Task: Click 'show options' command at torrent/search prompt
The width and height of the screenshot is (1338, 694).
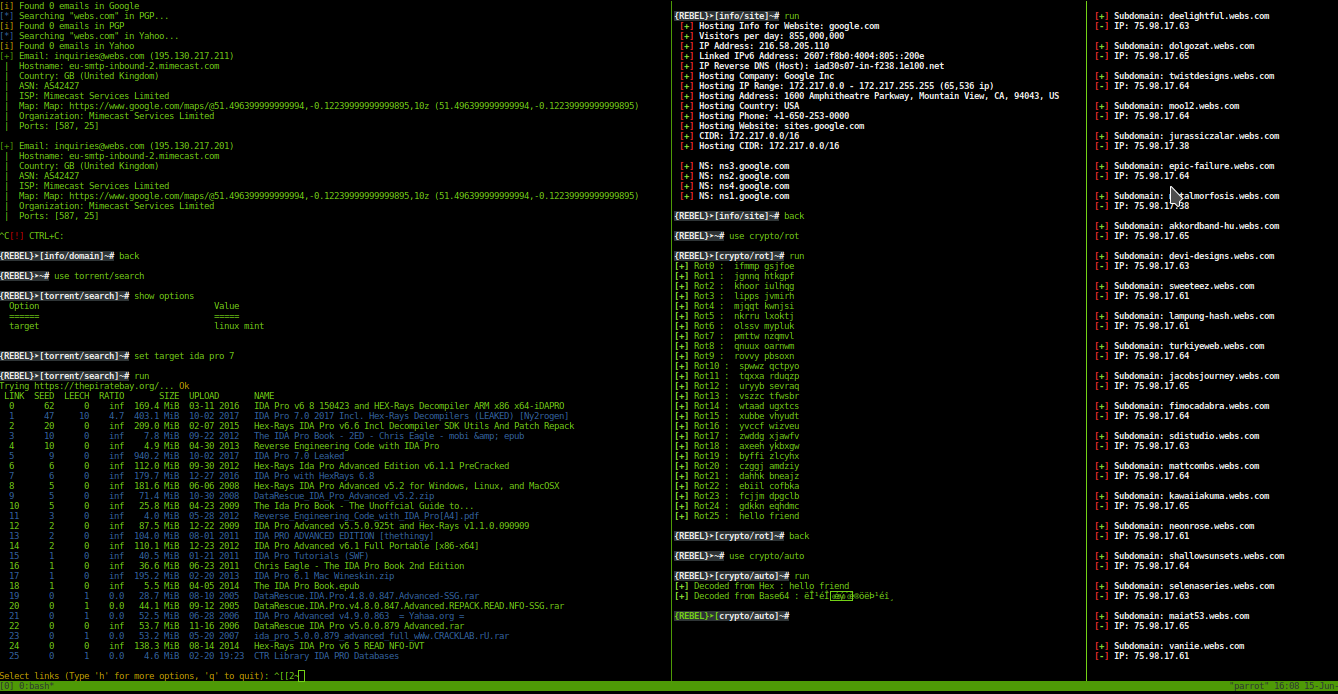Action: pos(164,296)
